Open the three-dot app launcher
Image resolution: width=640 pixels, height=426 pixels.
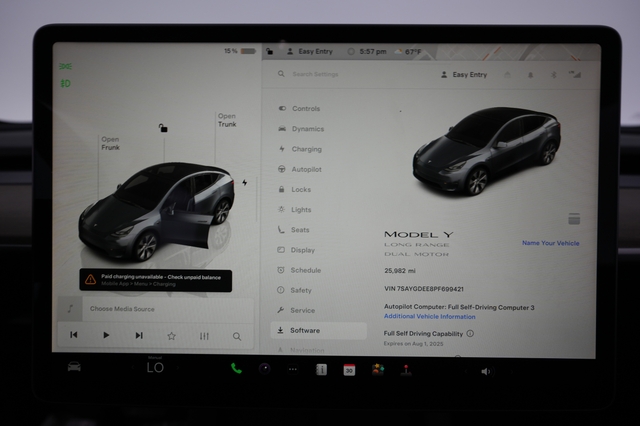coord(293,370)
